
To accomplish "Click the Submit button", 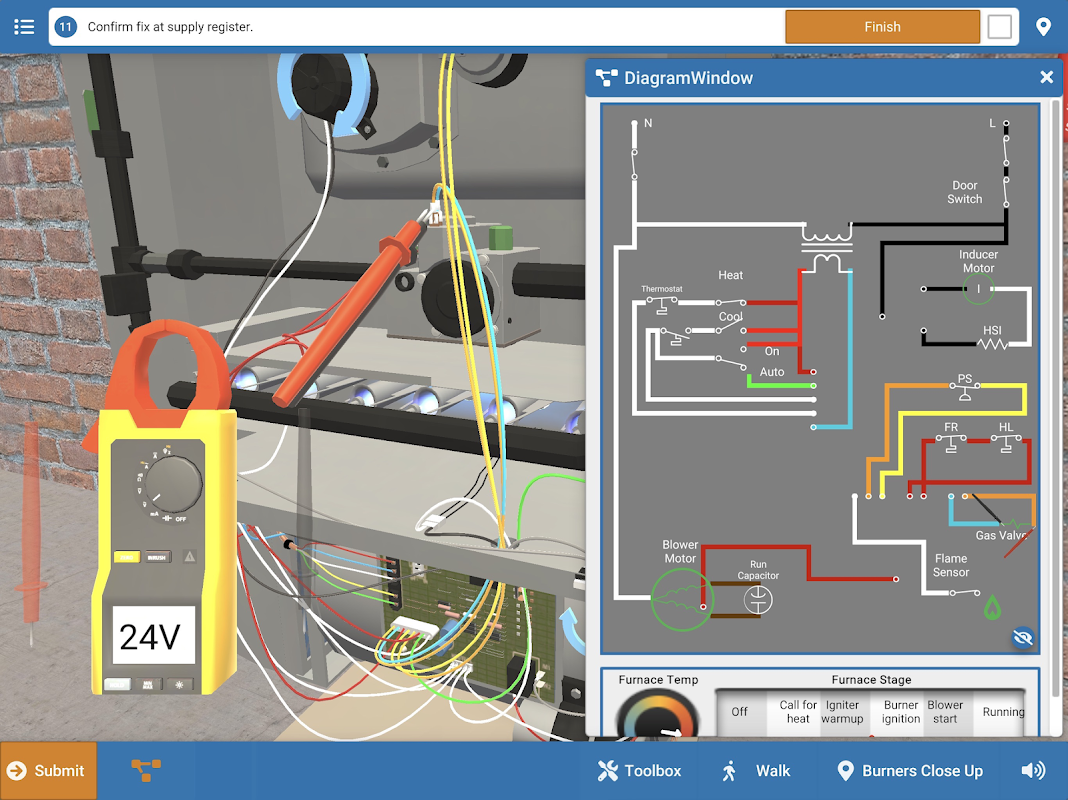I will tap(48, 771).
